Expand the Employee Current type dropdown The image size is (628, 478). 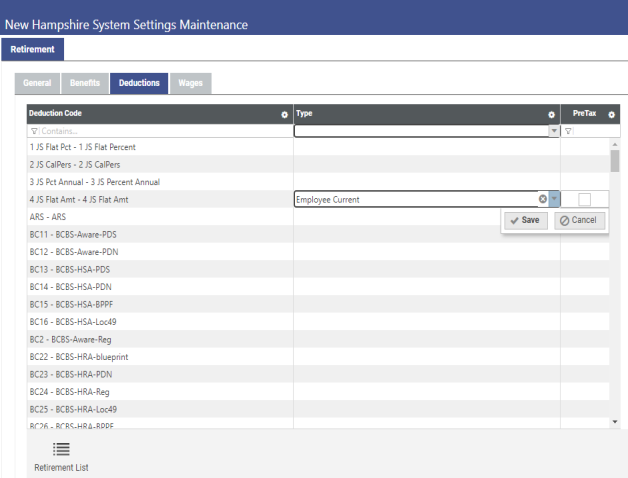[x=554, y=199]
